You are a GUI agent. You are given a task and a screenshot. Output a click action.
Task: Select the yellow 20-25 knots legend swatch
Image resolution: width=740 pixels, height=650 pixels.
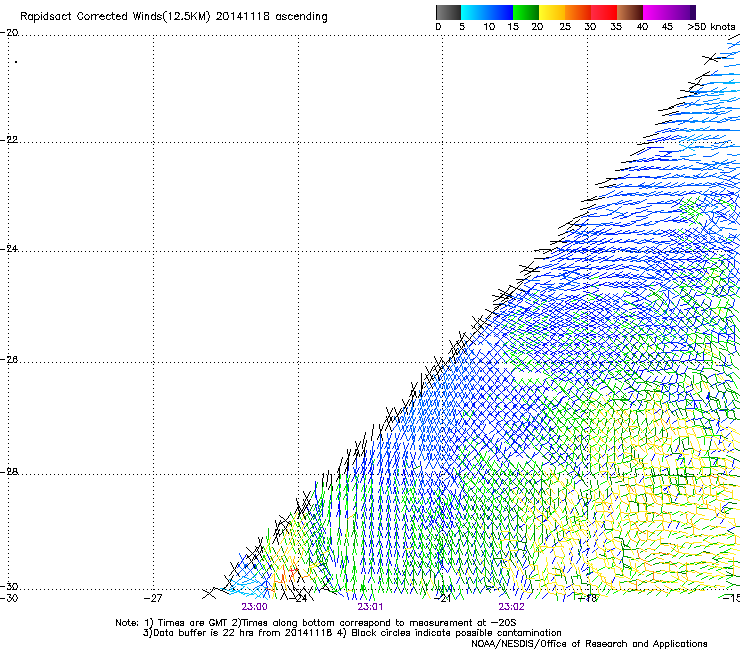click(x=552, y=12)
